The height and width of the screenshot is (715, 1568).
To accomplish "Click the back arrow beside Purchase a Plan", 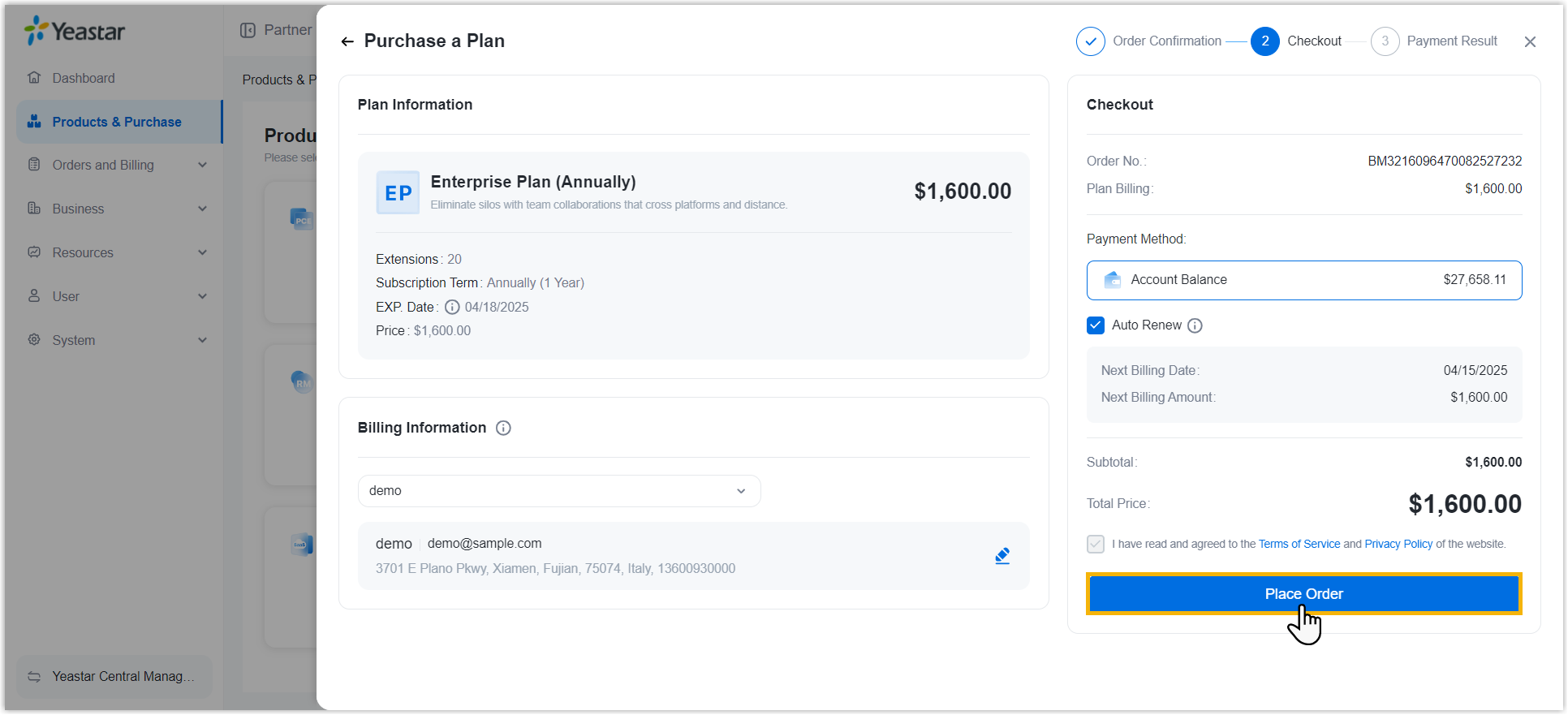I will (347, 41).
